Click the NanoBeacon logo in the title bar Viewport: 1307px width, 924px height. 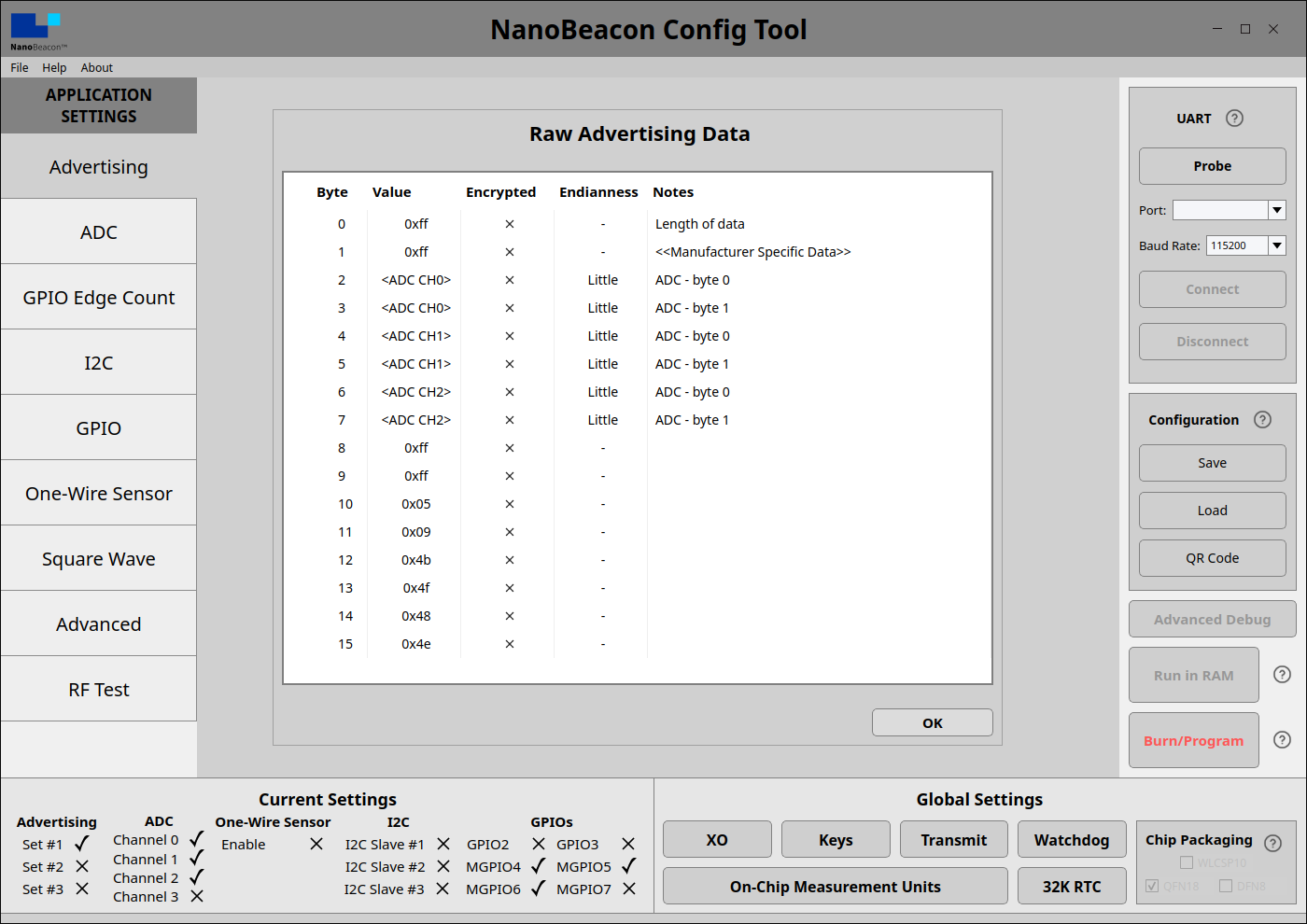click(38, 32)
